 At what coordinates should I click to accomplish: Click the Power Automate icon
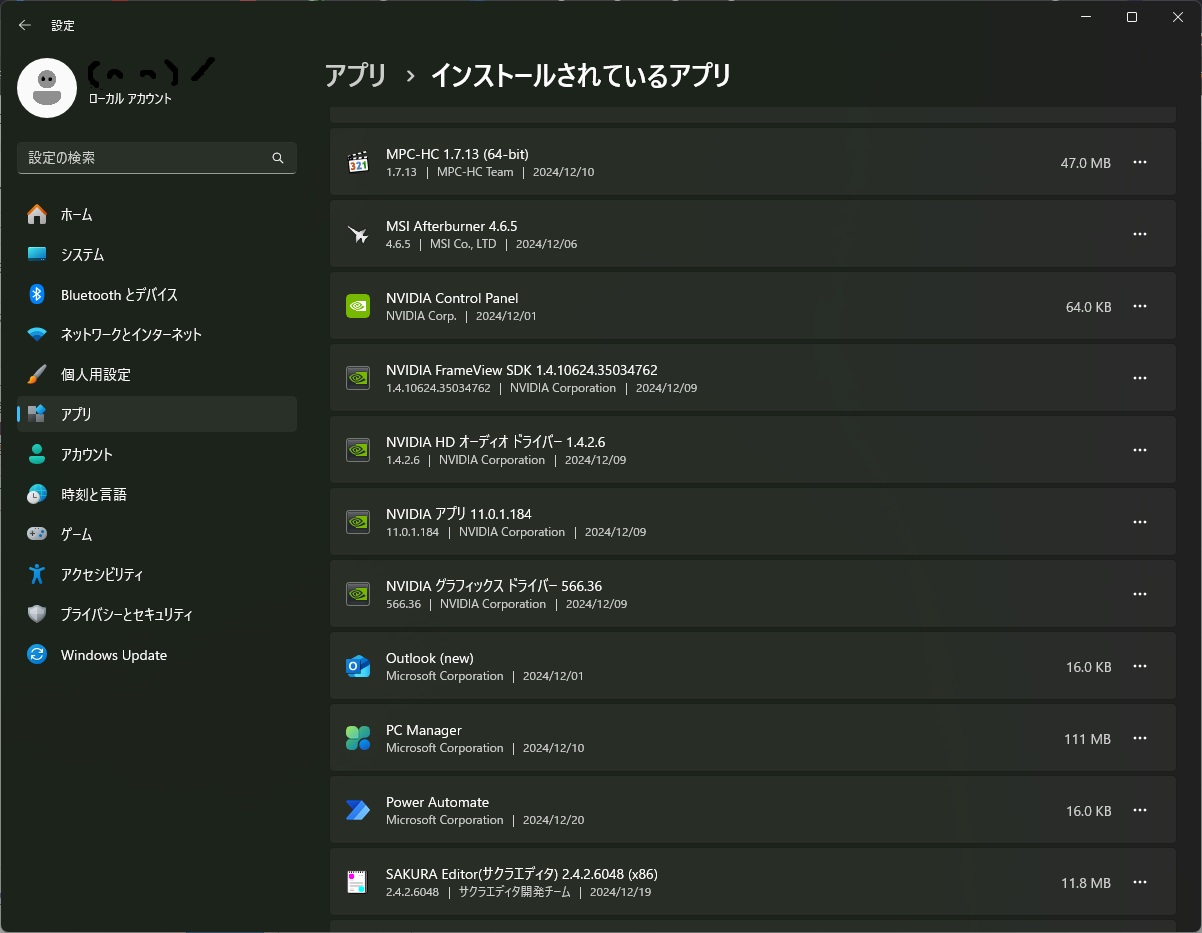(x=358, y=810)
